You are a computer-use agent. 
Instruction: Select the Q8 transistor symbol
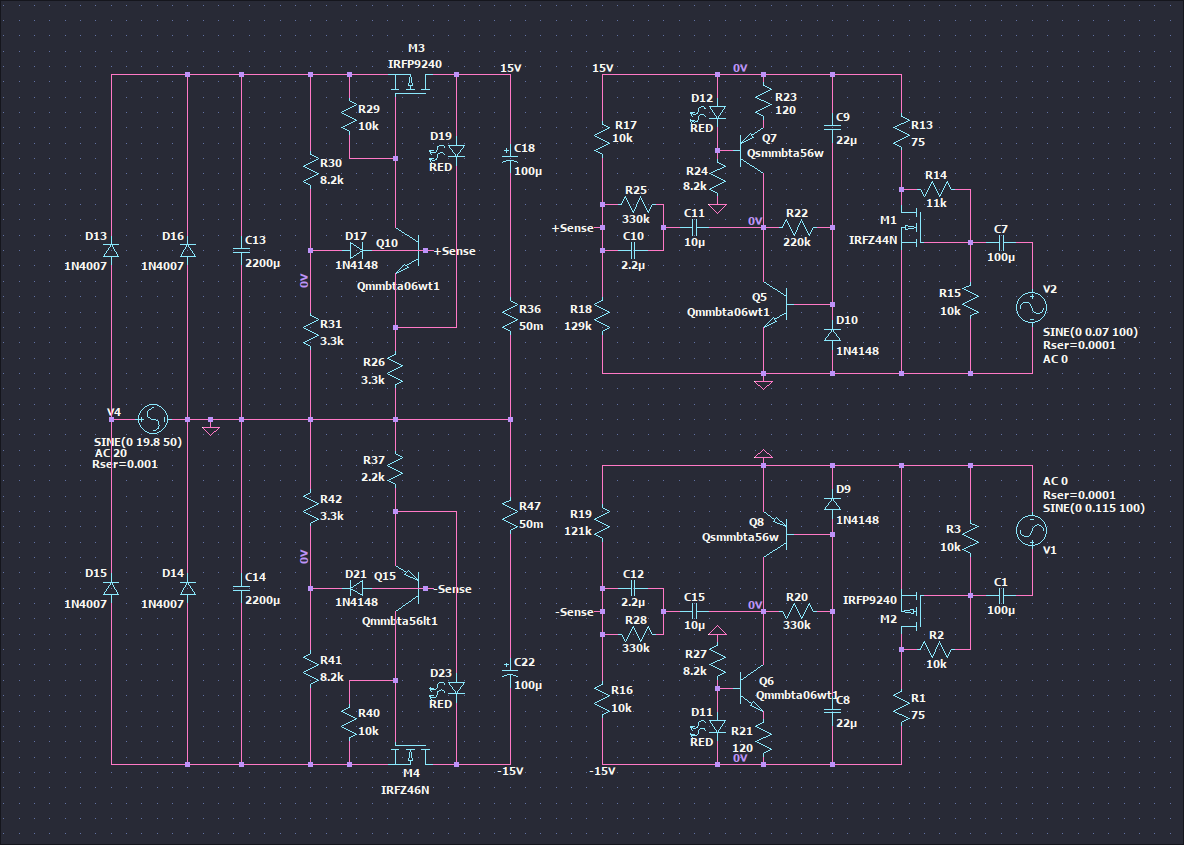coord(777,535)
